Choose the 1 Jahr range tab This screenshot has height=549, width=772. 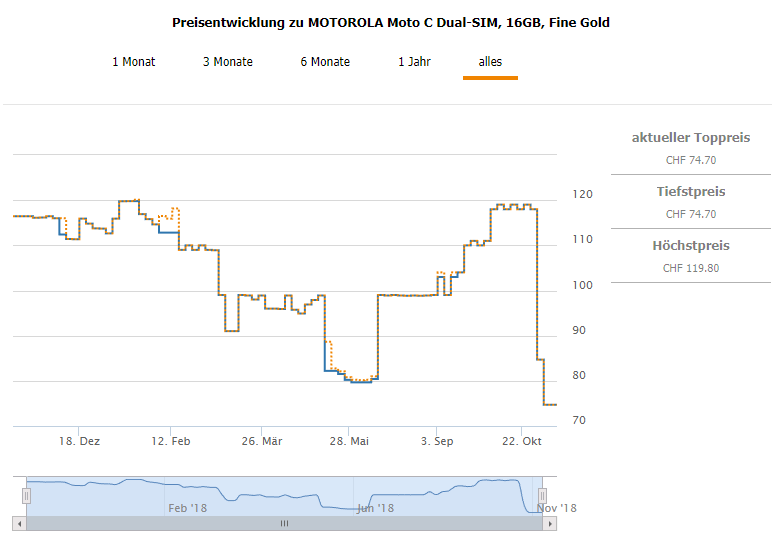[414, 62]
